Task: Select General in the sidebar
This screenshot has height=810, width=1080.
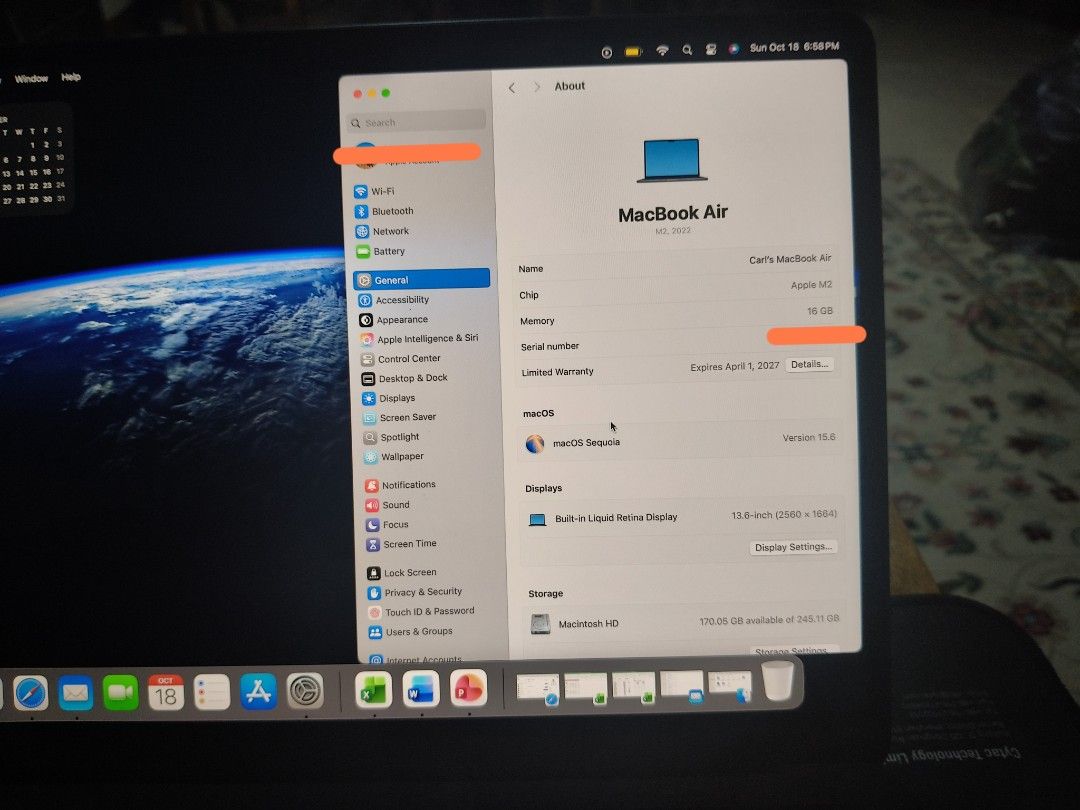Action: tap(422, 280)
